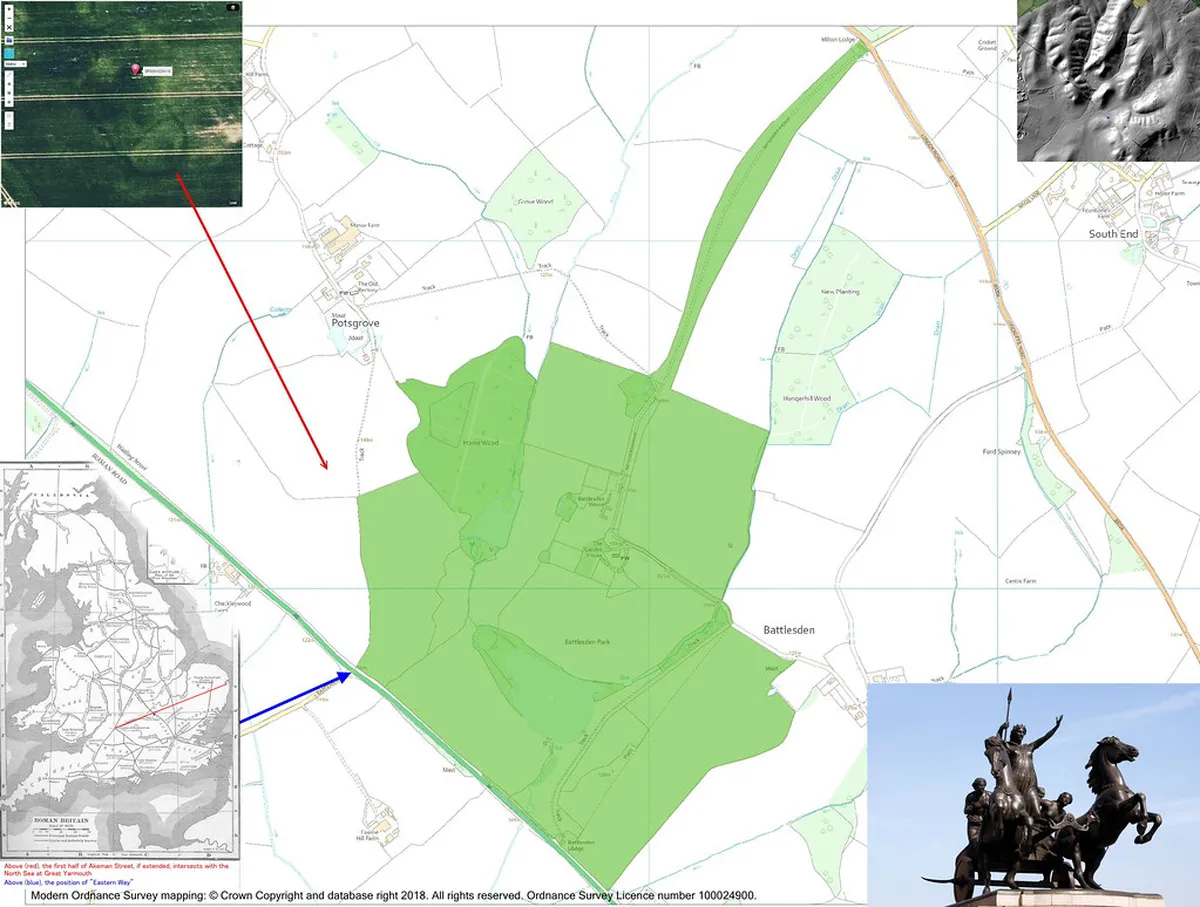Toggle the dark switch at aerial inset top-right

point(234,8)
